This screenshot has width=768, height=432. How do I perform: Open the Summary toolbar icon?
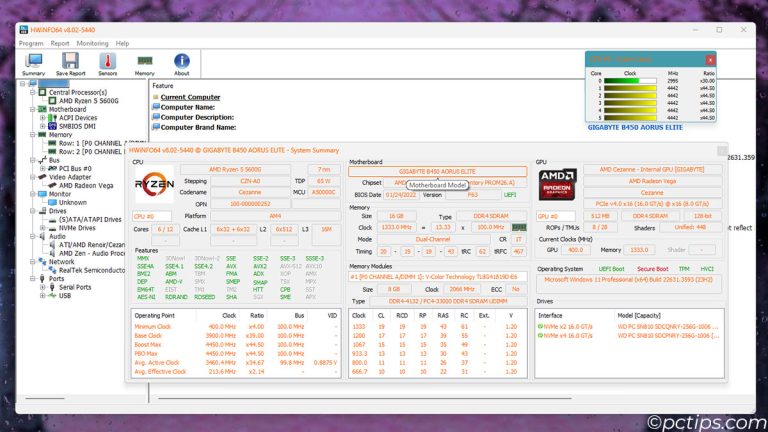pyautogui.click(x=33, y=64)
